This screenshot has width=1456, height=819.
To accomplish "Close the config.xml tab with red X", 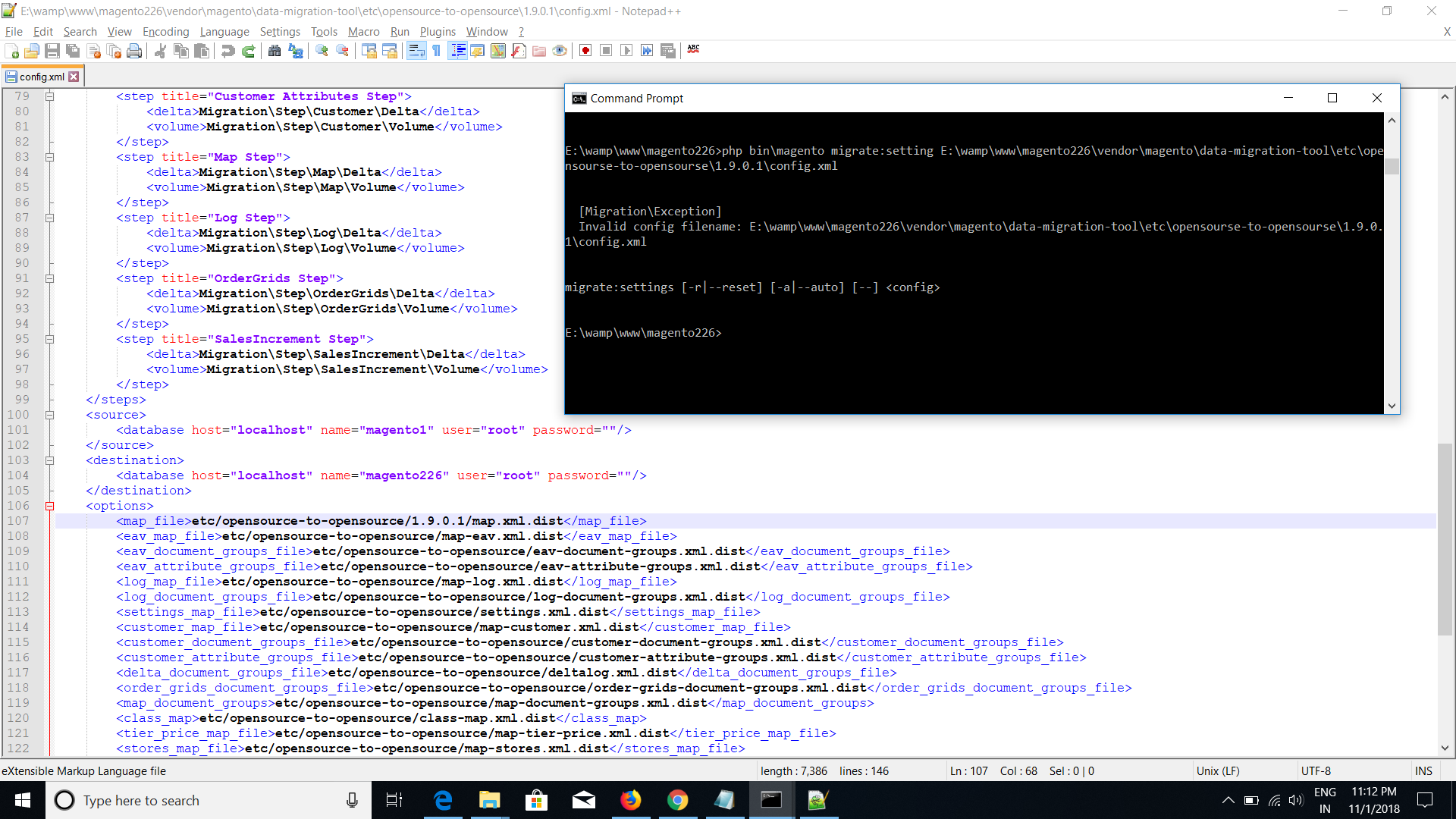I will (74, 77).
